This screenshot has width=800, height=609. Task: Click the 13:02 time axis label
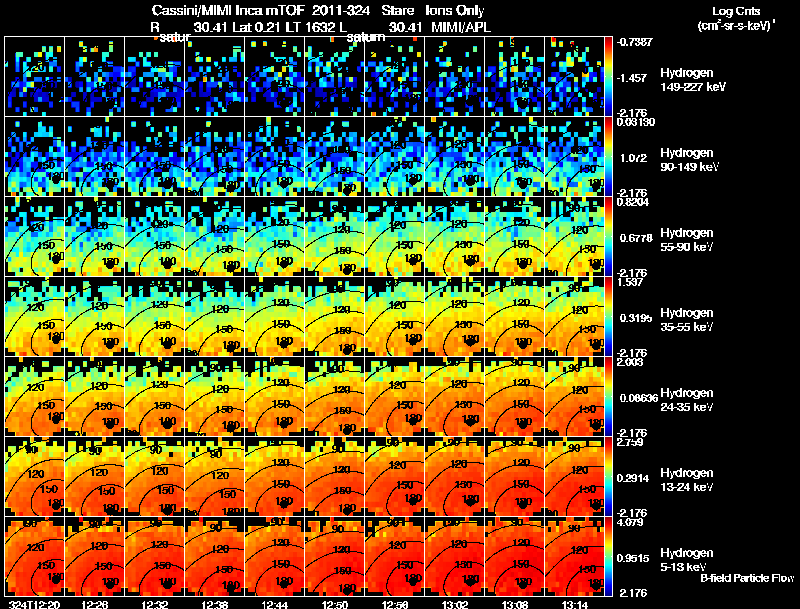tap(455, 604)
